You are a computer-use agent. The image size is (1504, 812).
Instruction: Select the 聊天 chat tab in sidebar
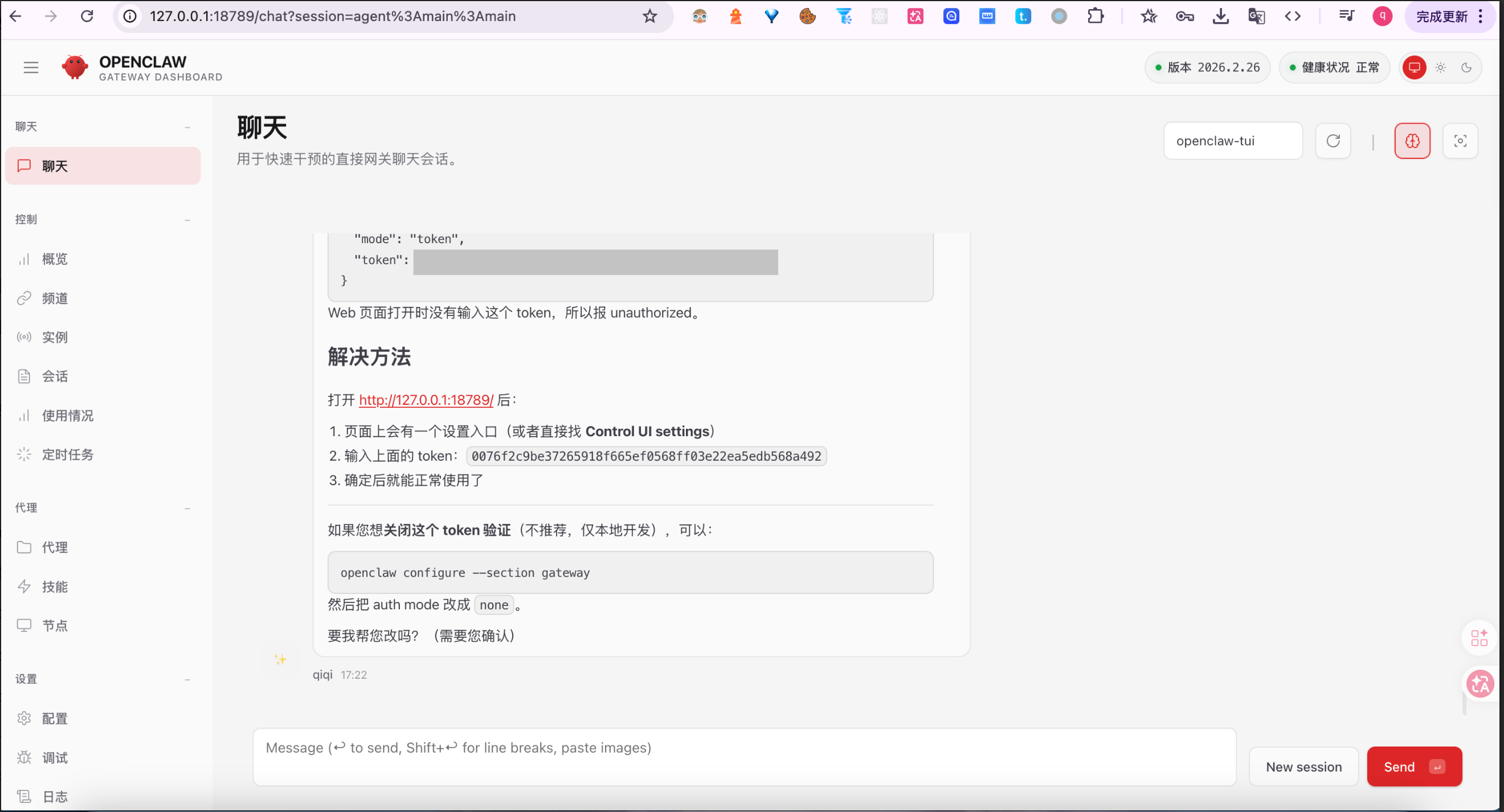pos(55,166)
